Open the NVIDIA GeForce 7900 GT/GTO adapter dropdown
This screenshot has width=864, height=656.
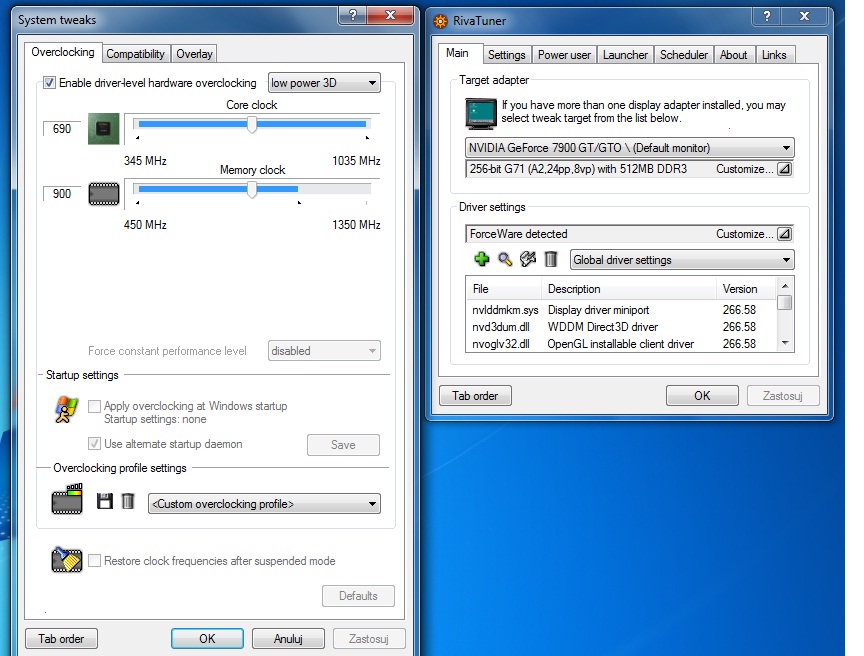pos(629,148)
